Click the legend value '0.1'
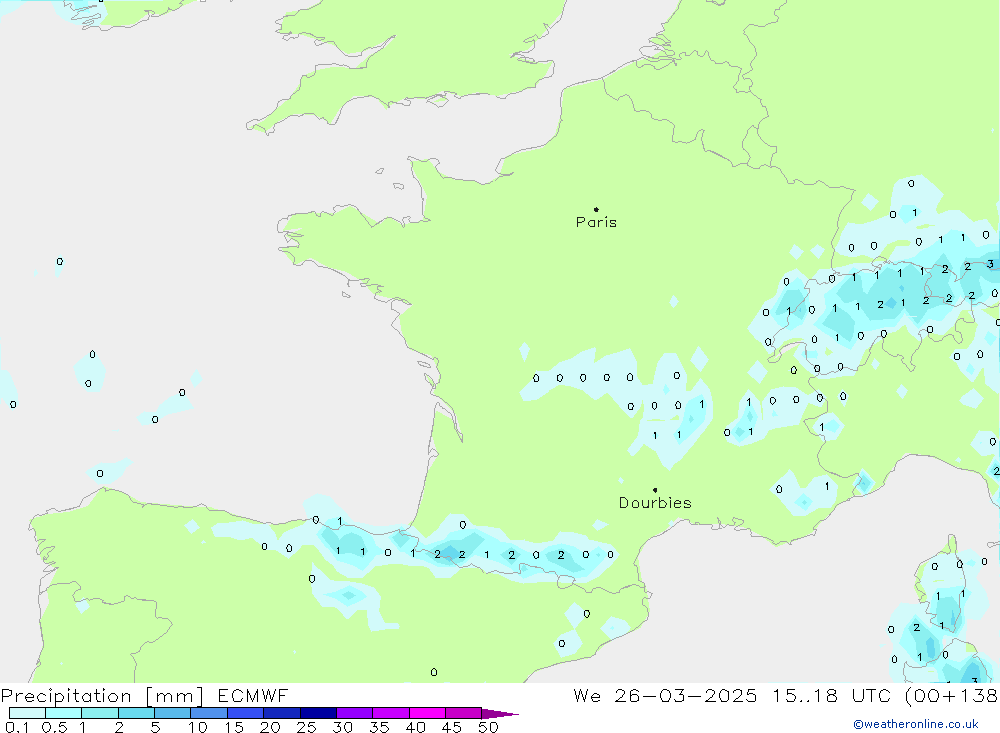This screenshot has height=733, width=1000. pyautogui.click(x=17, y=727)
